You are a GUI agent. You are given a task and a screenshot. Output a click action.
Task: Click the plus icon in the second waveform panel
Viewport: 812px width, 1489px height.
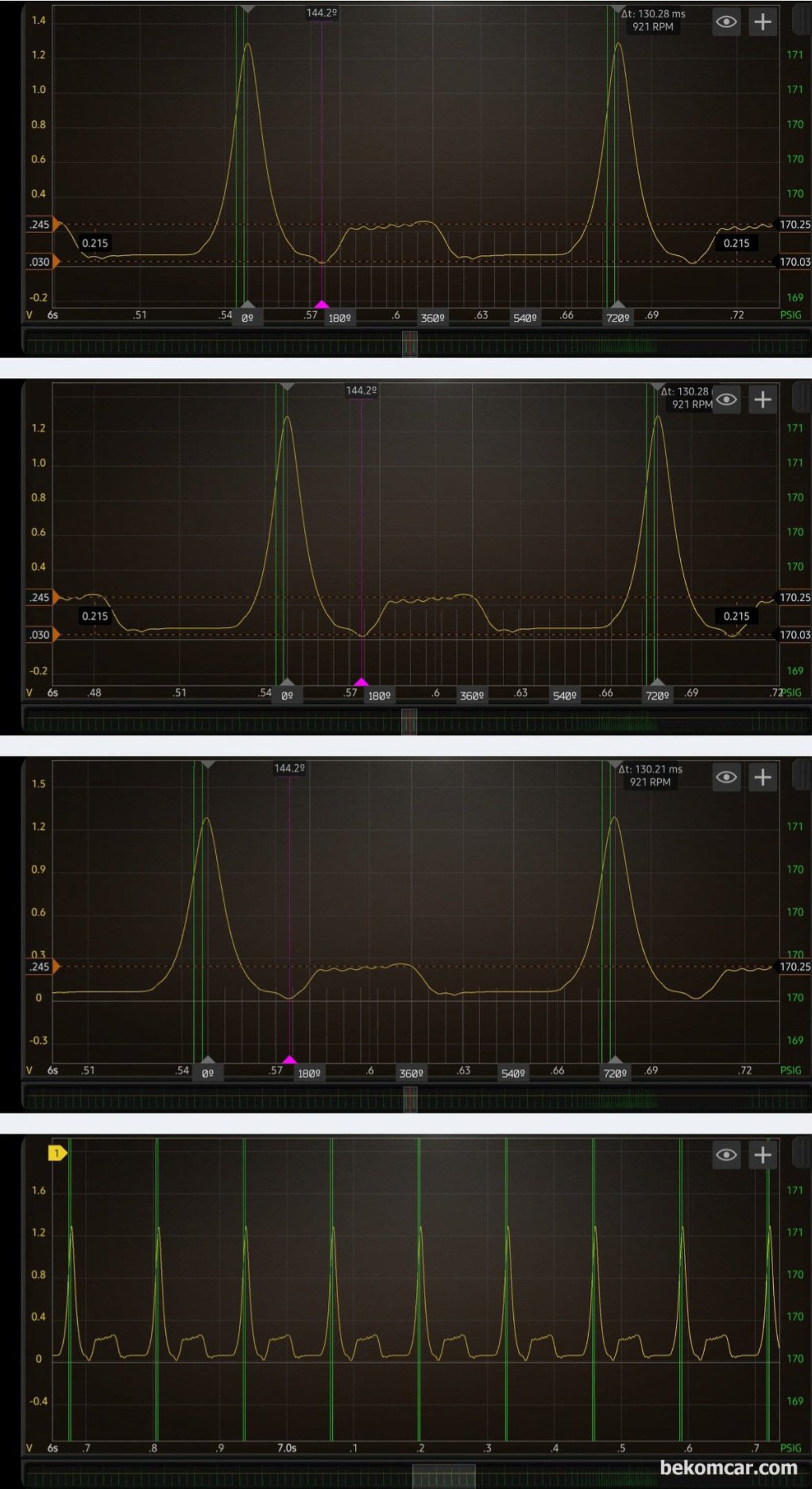click(763, 400)
